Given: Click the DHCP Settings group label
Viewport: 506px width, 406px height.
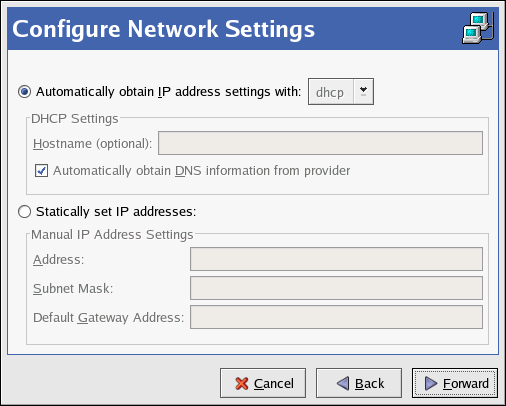Looking at the screenshot, I should click(x=75, y=119).
